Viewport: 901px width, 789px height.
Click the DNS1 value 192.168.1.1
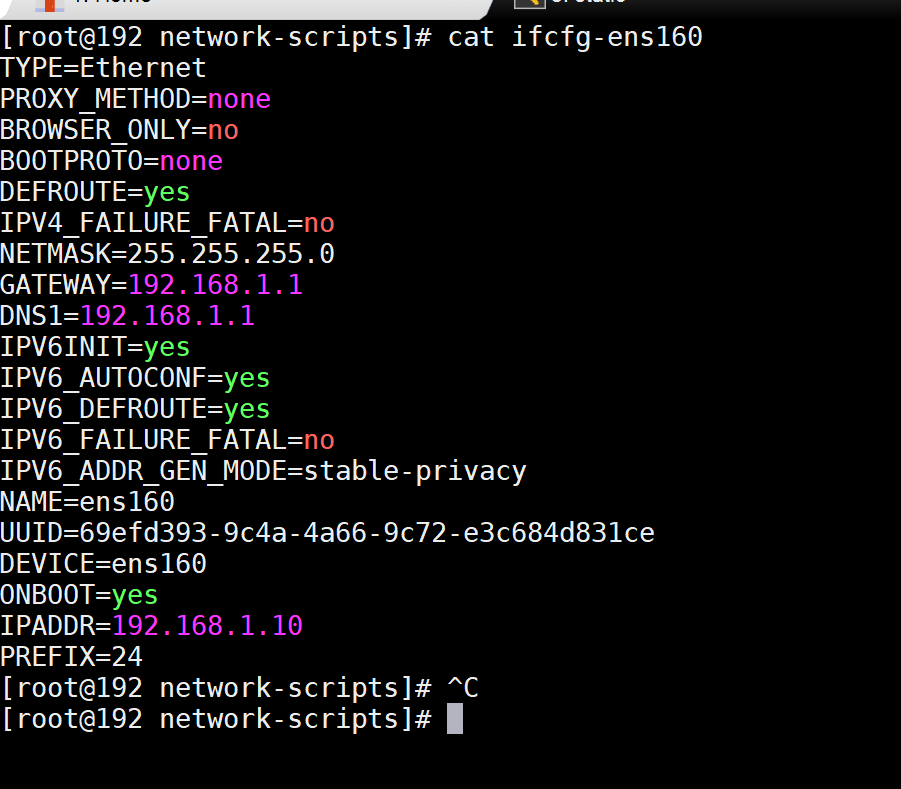coord(167,315)
